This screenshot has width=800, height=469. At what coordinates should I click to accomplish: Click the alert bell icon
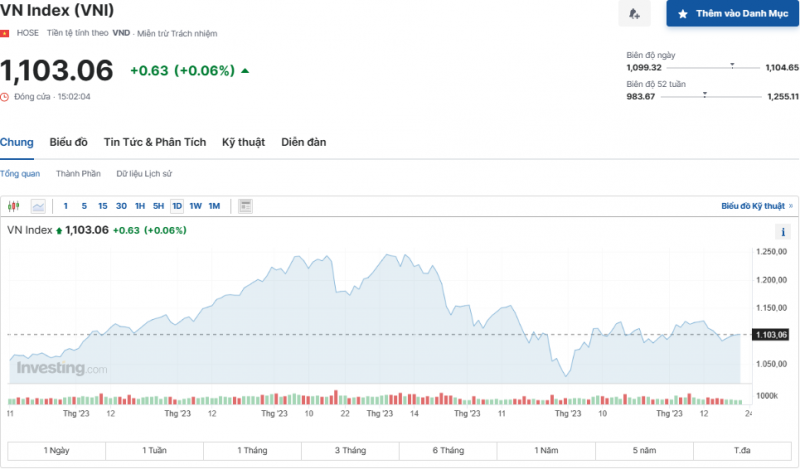[x=633, y=14]
